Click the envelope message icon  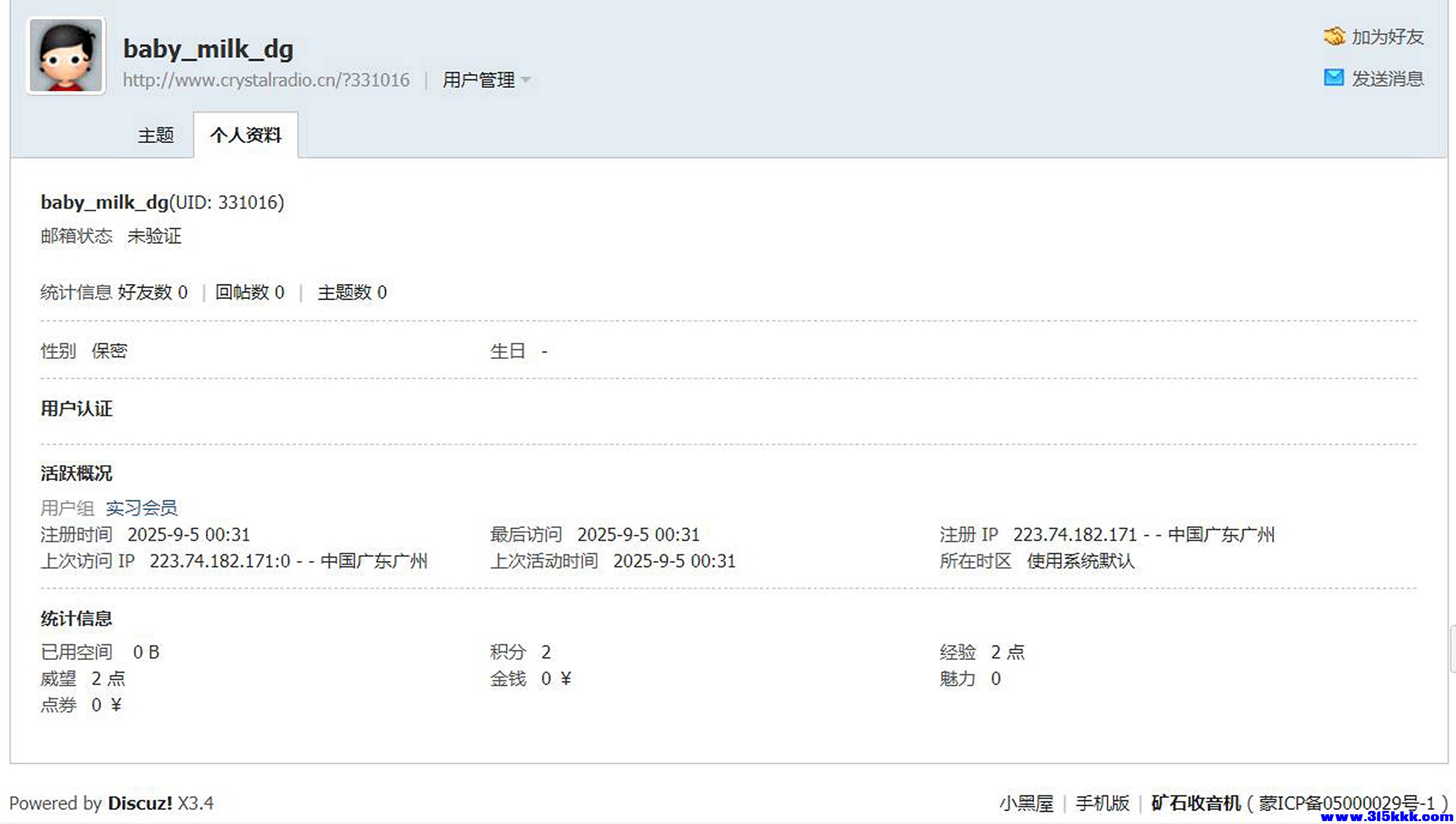point(1334,78)
